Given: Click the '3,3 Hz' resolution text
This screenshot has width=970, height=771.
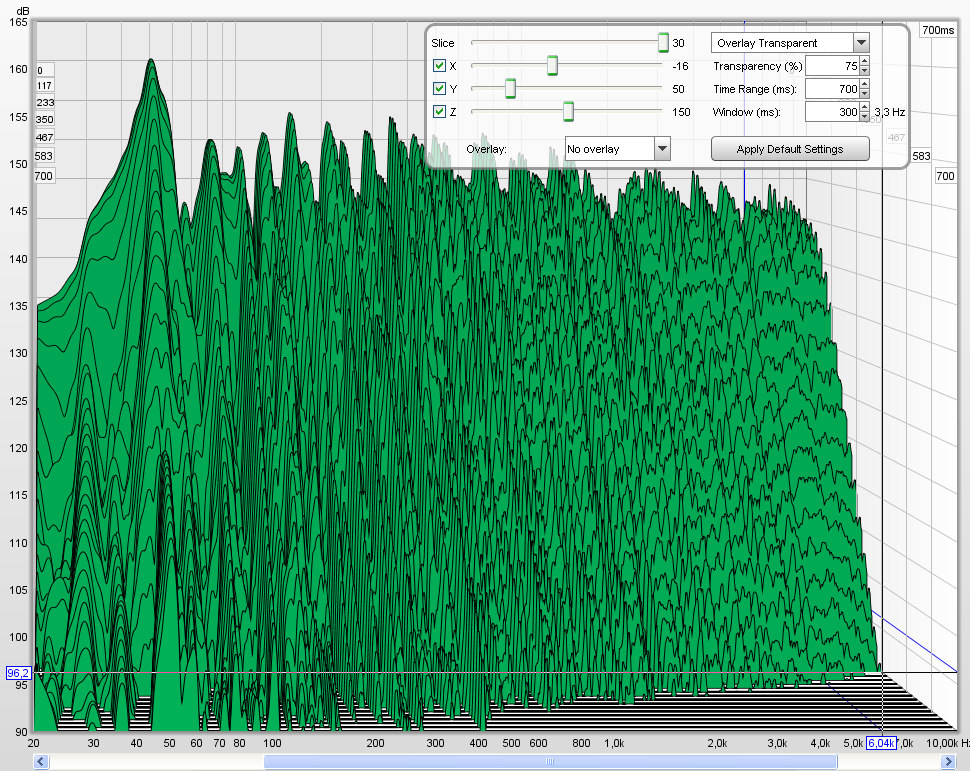Looking at the screenshot, I should [890, 112].
